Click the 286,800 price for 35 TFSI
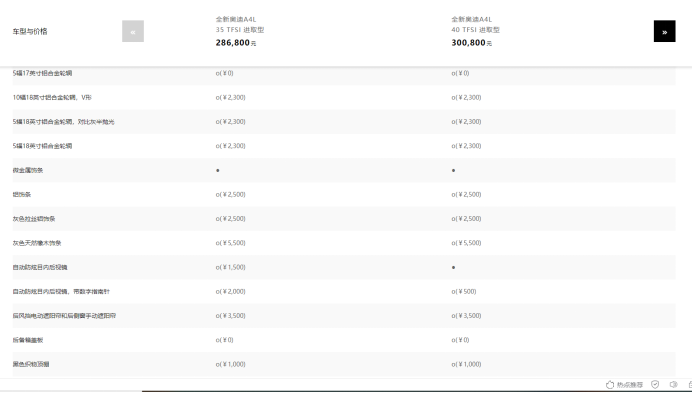Image resolution: width=693 pixels, height=393 pixels. pos(236,42)
